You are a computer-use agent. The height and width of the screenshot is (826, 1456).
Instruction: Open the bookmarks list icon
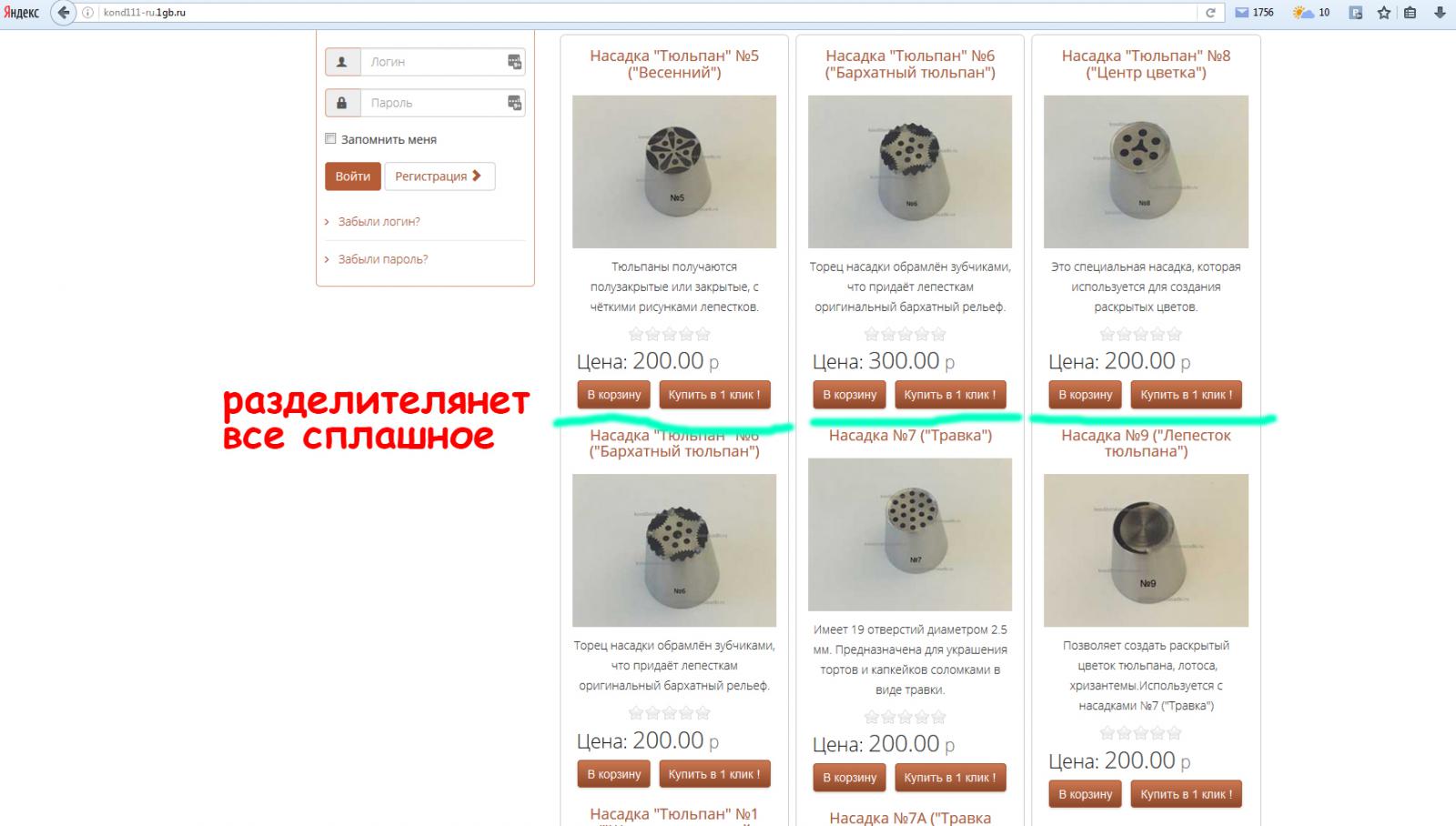[1410, 13]
